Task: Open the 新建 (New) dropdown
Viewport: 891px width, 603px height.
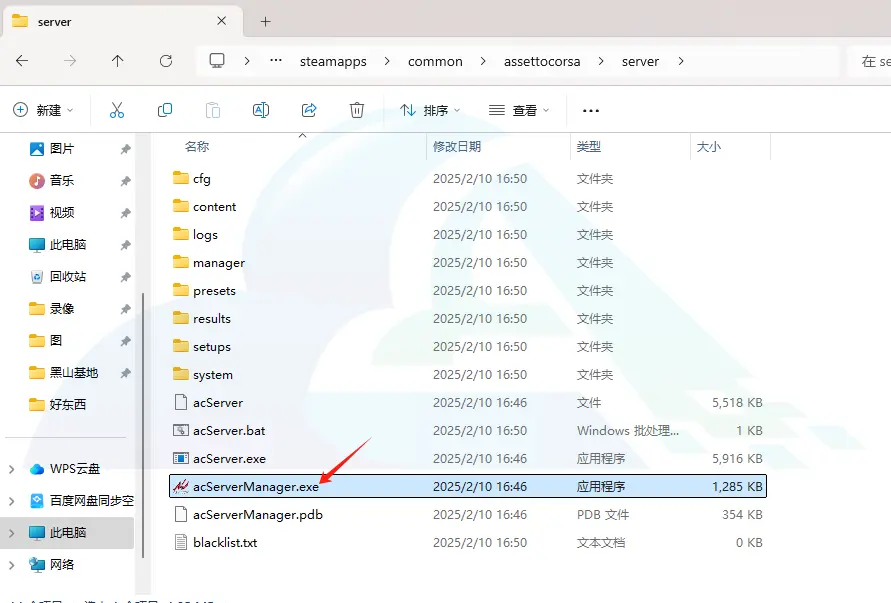Action: click(x=43, y=110)
